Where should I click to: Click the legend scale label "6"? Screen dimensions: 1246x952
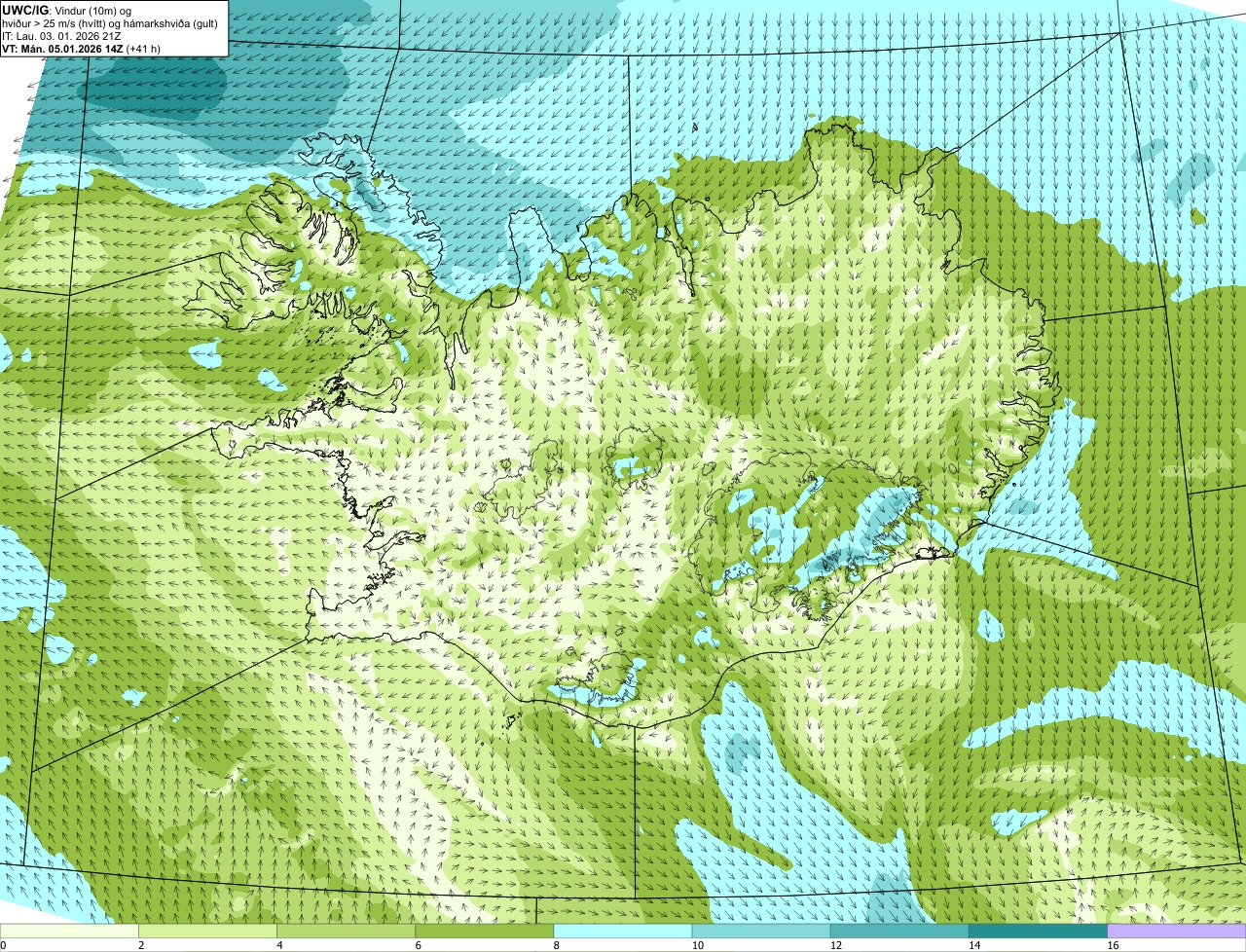point(419,945)
